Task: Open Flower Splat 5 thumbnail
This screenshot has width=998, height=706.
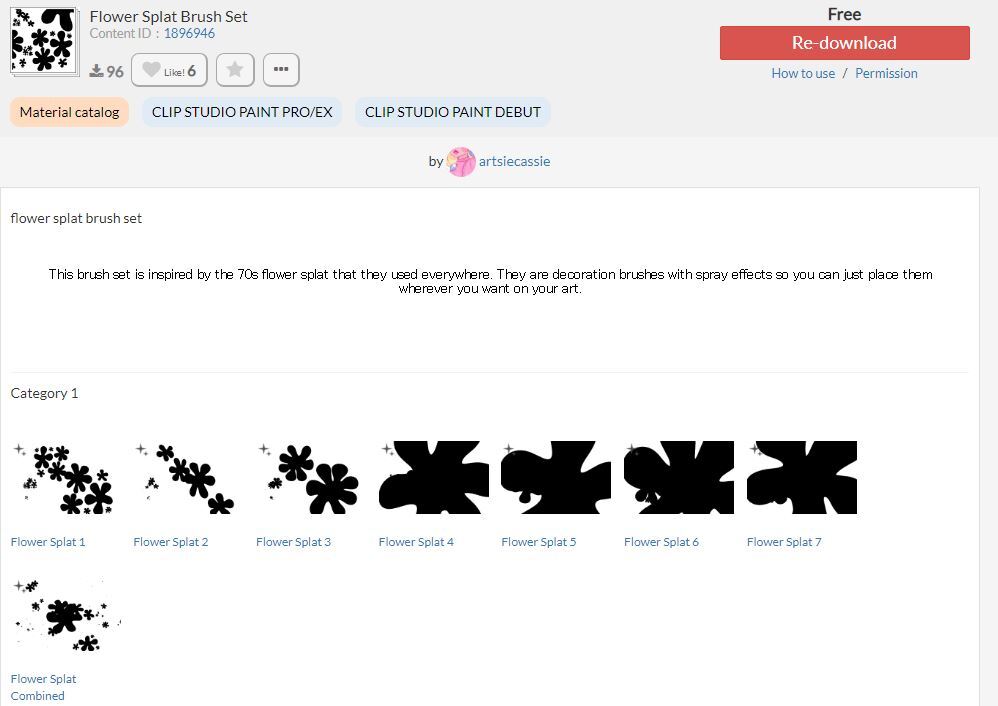Action: click(x=556, y=477)
